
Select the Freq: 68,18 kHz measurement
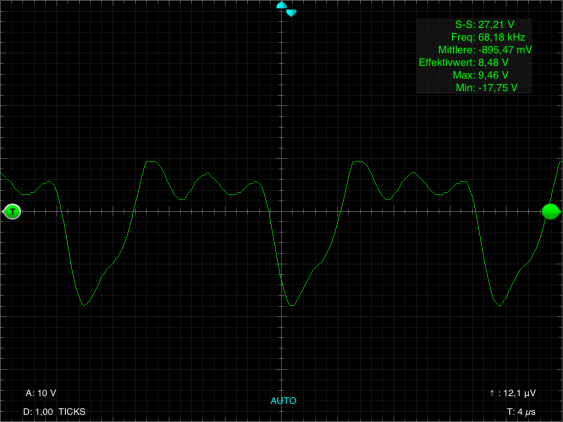(x=488, y=37)
